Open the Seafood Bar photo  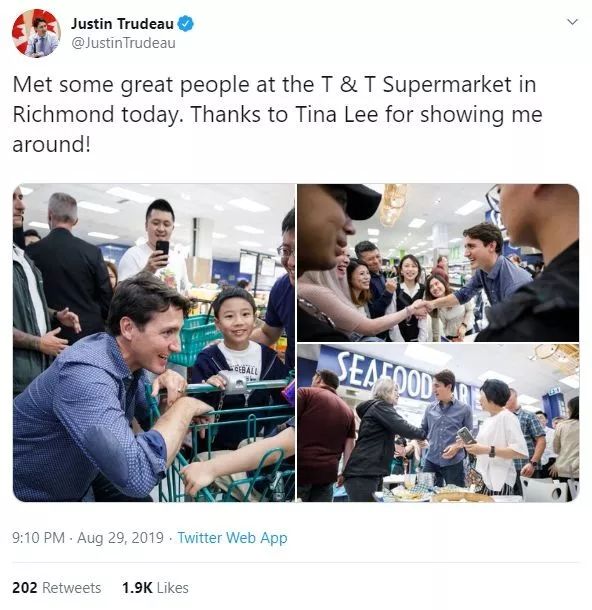[x=438, y=423]
